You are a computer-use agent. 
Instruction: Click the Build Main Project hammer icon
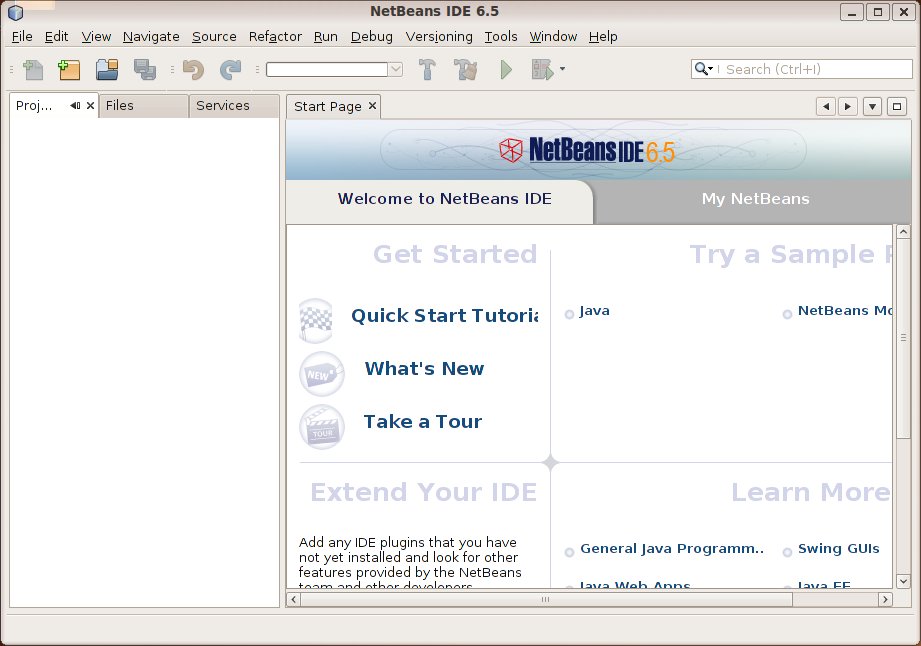pos(428,69)
